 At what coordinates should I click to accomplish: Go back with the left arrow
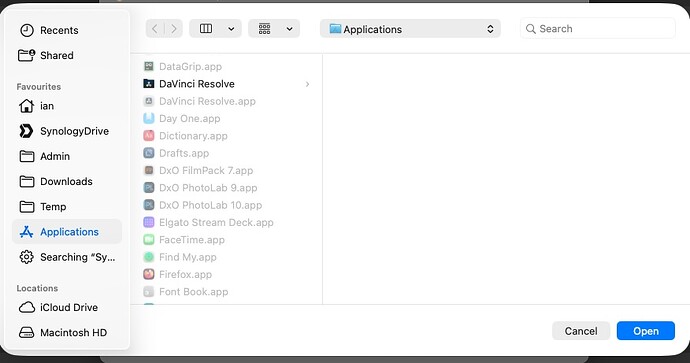tap(154, 29)
